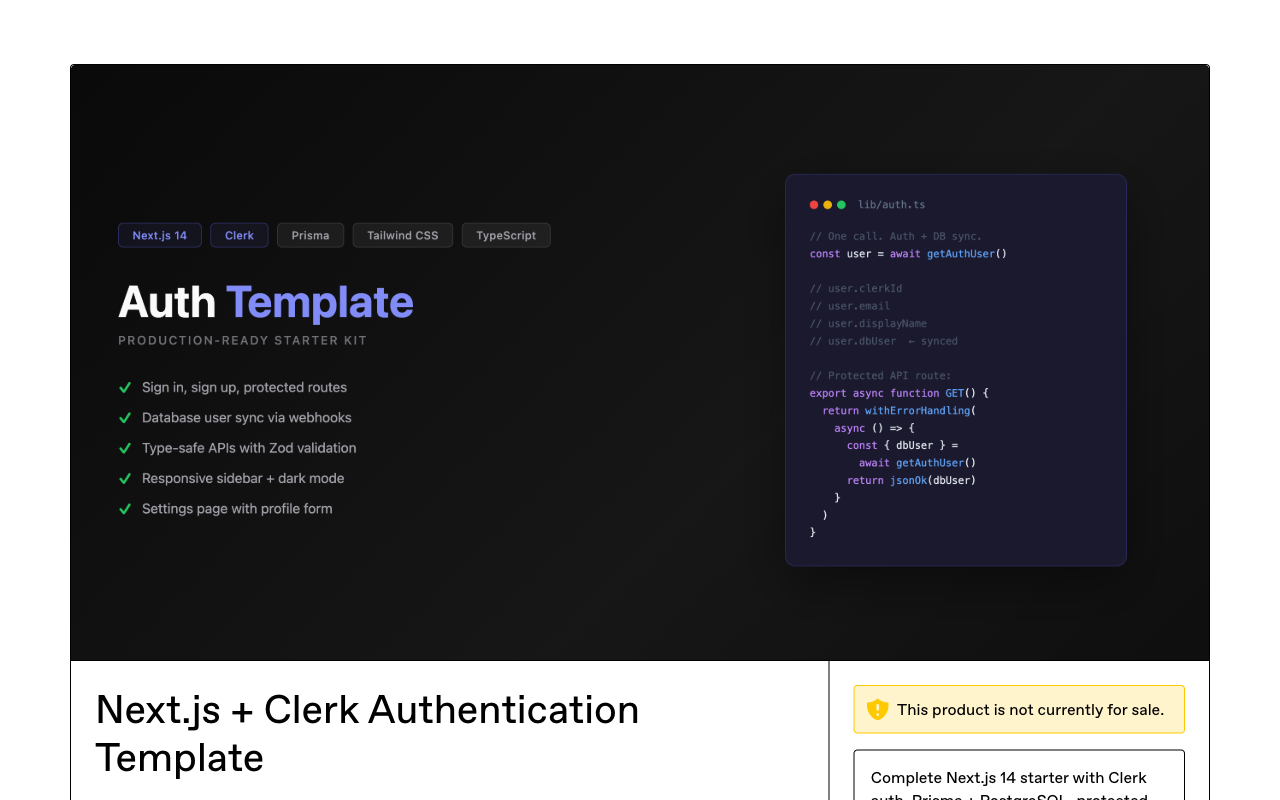Click the checkmark beside 'Type-safe APIs with Zod validation'
The height and width of the screenshot is (800, 1280).
[125, 447]
